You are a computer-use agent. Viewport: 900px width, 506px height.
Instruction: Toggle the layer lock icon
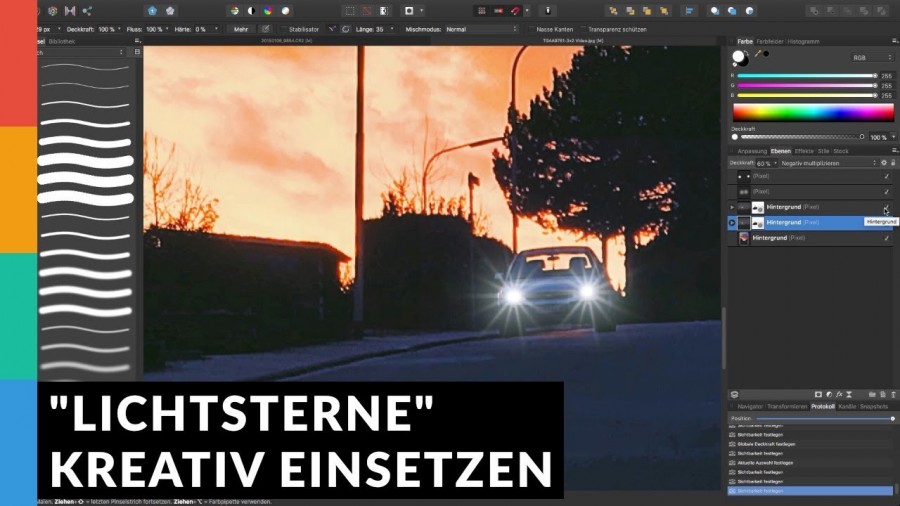[x=893, y=163]
